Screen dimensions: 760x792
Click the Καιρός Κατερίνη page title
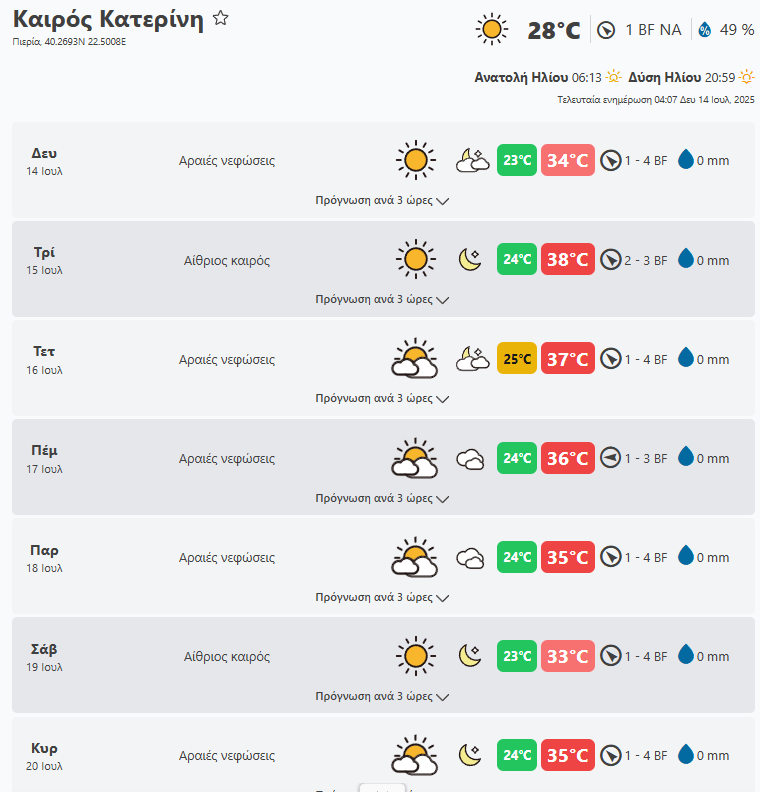point(108,19)
